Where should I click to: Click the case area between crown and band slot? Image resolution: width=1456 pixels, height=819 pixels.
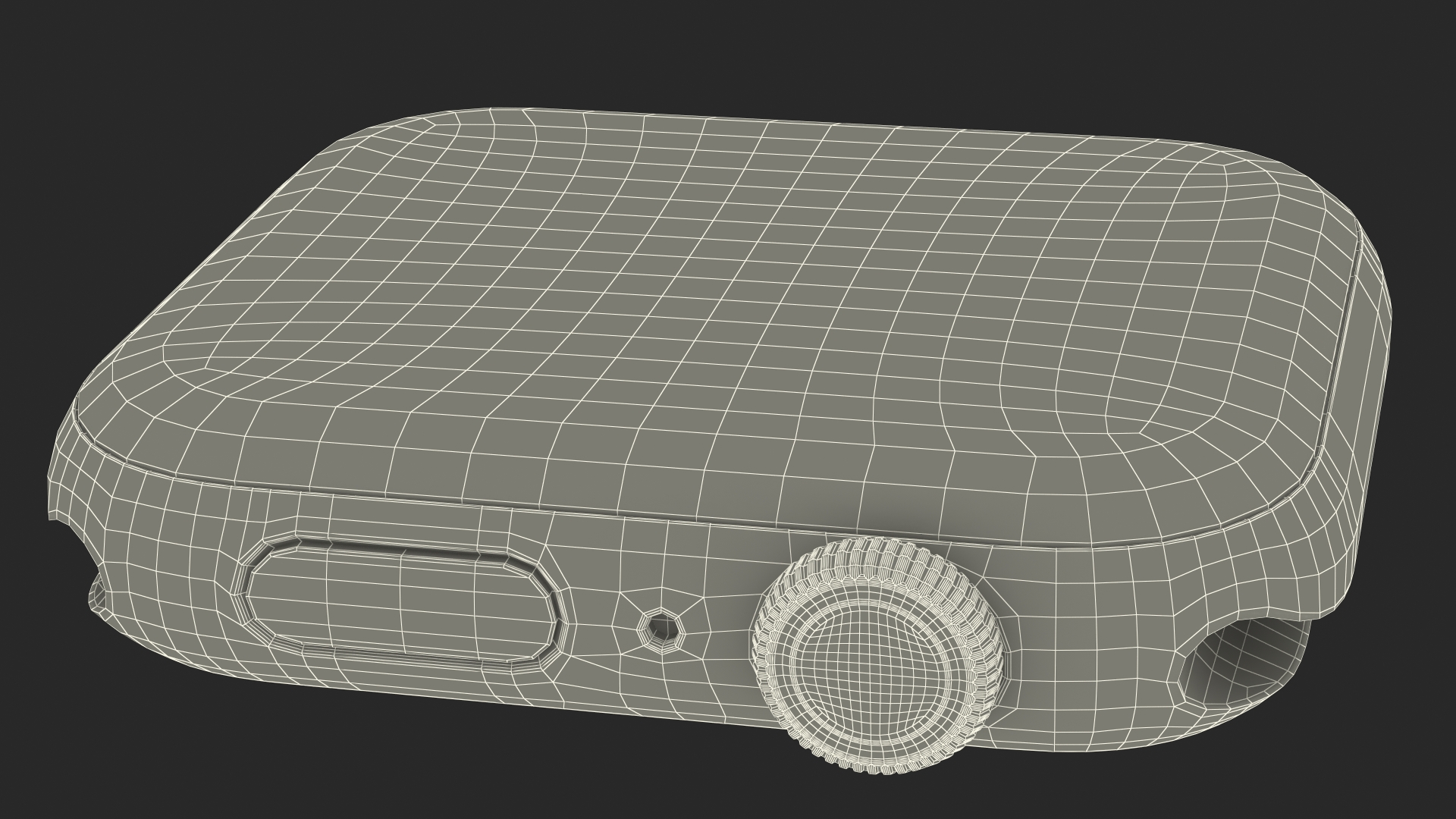[1092, 645]
